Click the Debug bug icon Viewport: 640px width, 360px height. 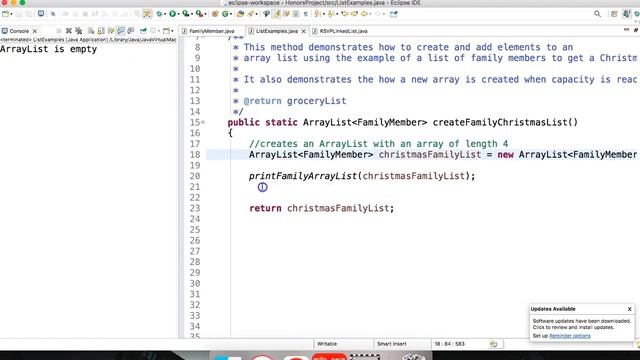coord(159,14)
